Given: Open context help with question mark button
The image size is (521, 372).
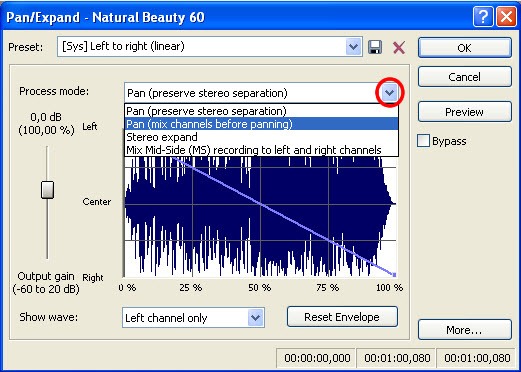Looking at the screenshot, I should (x=483, y=17).
